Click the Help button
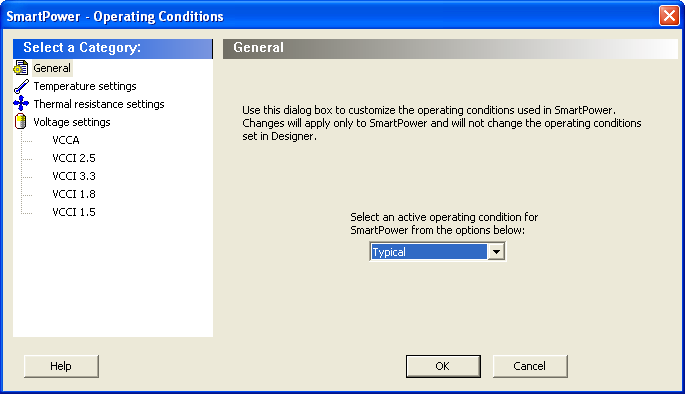Image resolution: width=685 pixels, height=394 pixels. 61,366
